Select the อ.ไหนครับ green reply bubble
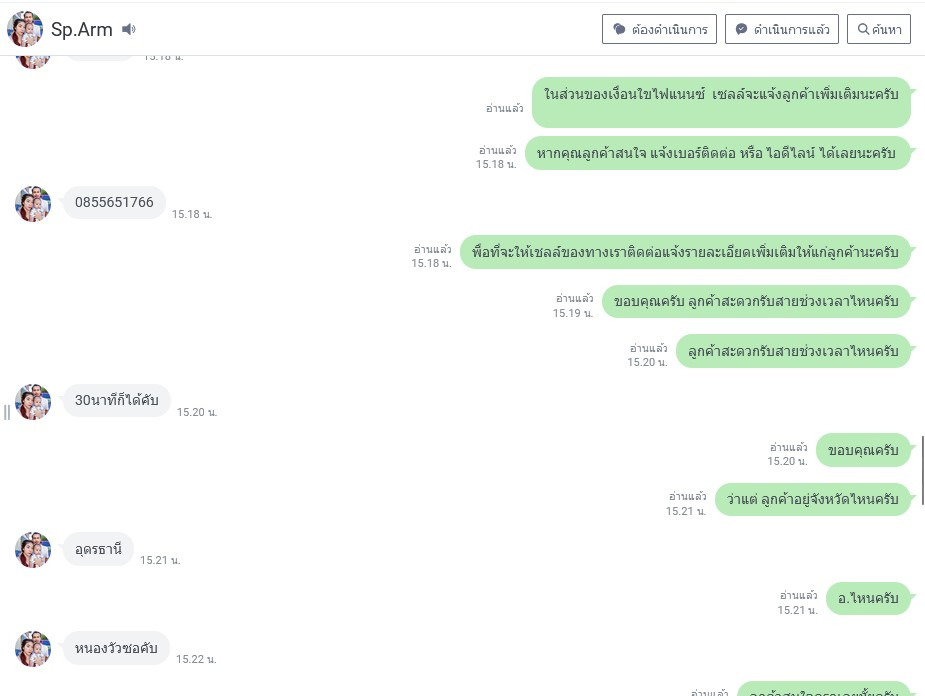Screen dimensions: 925x696 (x=868, y=598)
